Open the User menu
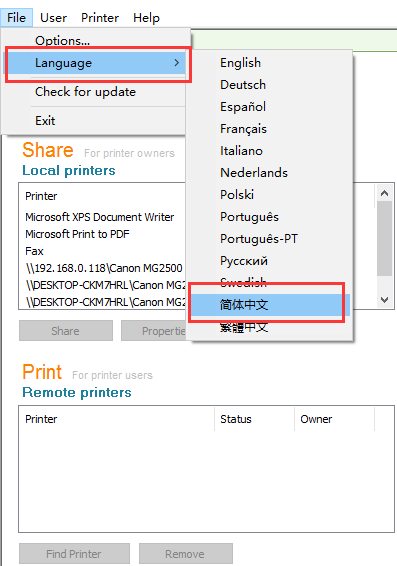 click(53, 17)
